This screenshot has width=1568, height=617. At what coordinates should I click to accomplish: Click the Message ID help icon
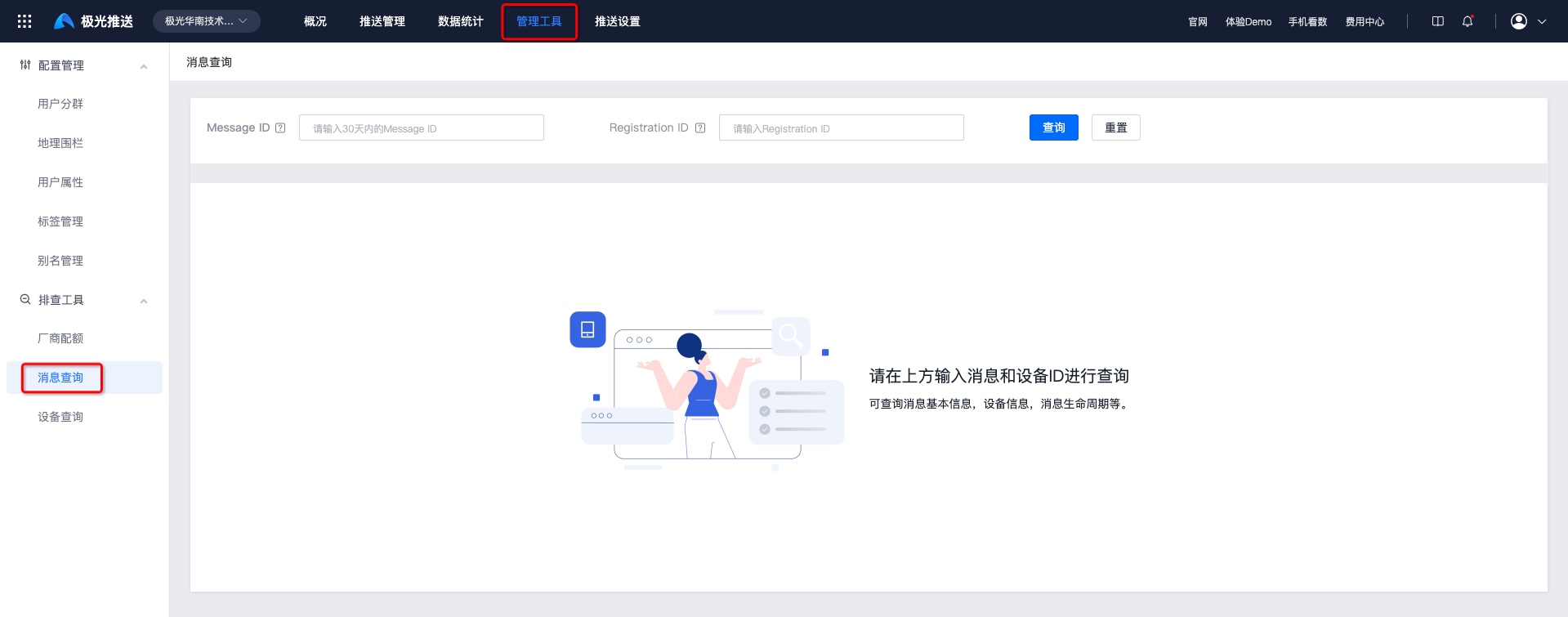click(x=280, y=127)
